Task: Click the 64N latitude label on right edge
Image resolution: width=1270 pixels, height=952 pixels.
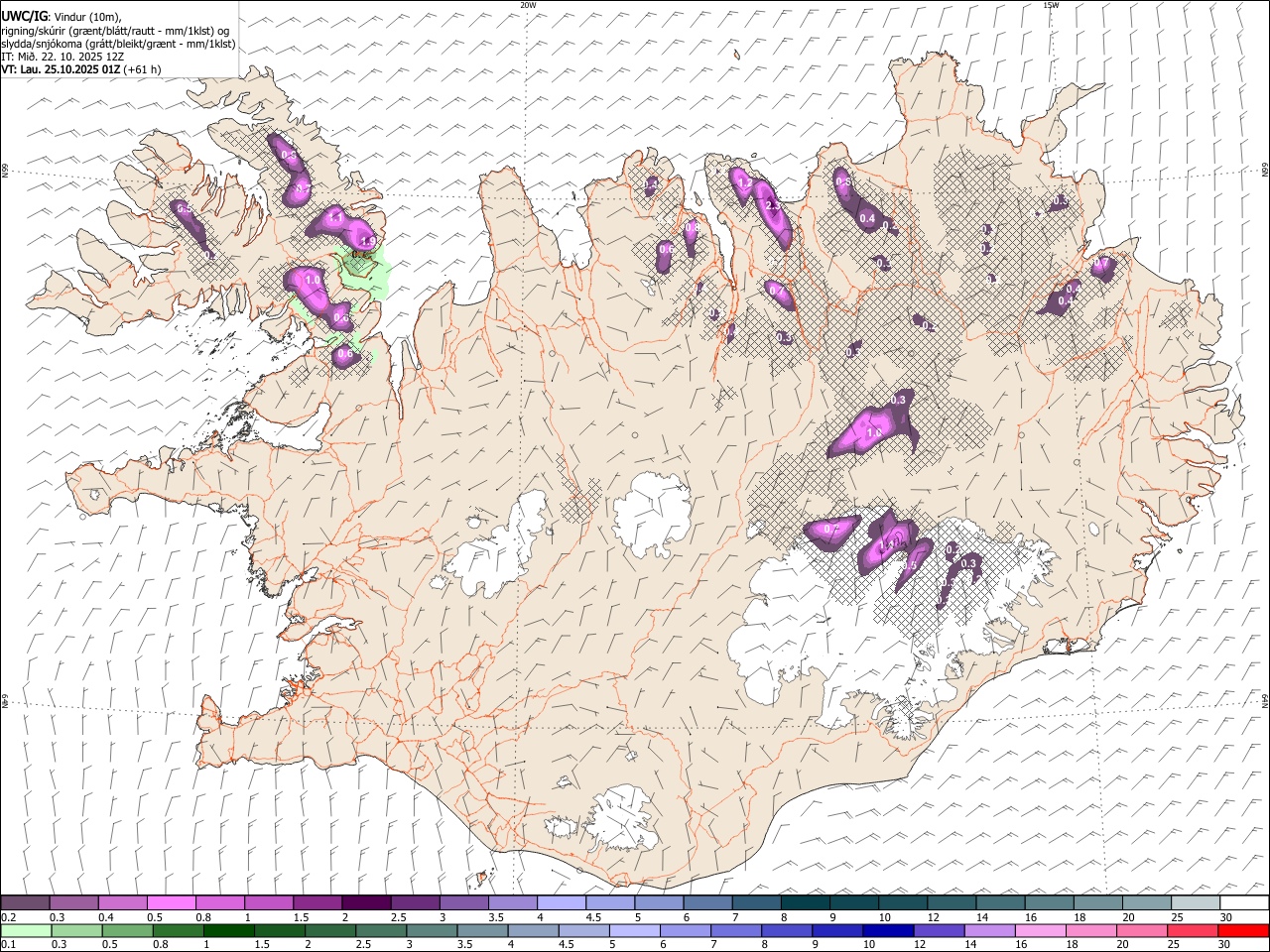Action: tap(1265, 700)
